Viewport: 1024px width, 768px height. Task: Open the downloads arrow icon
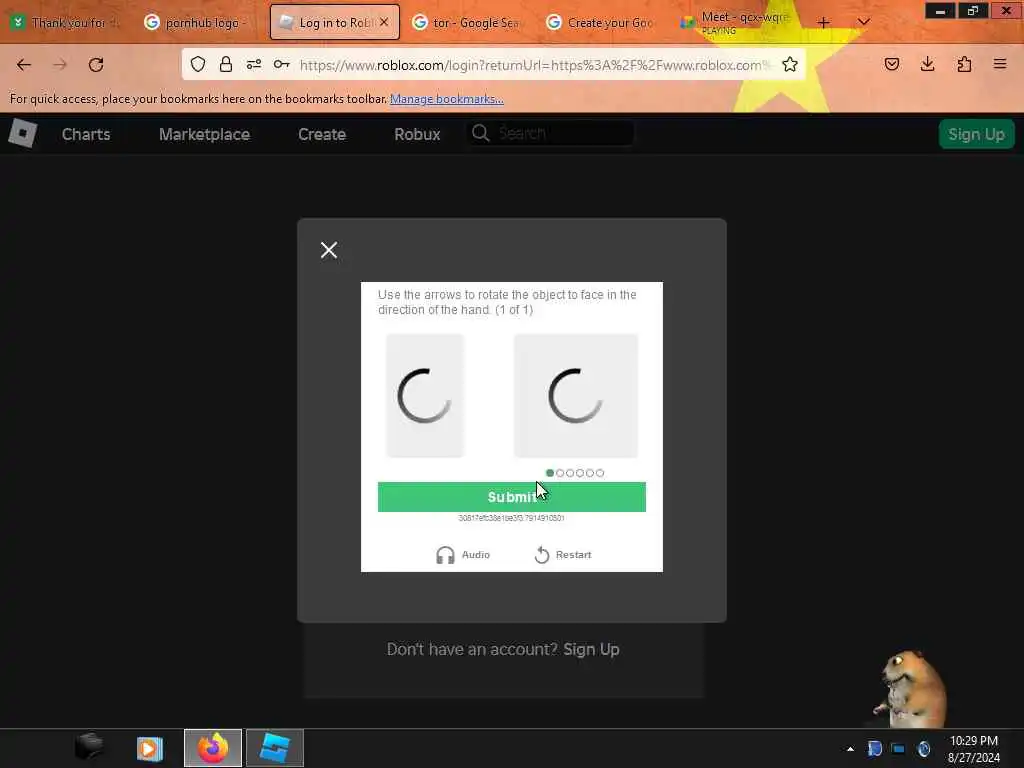pyautogui.click(x=928, y=64)
